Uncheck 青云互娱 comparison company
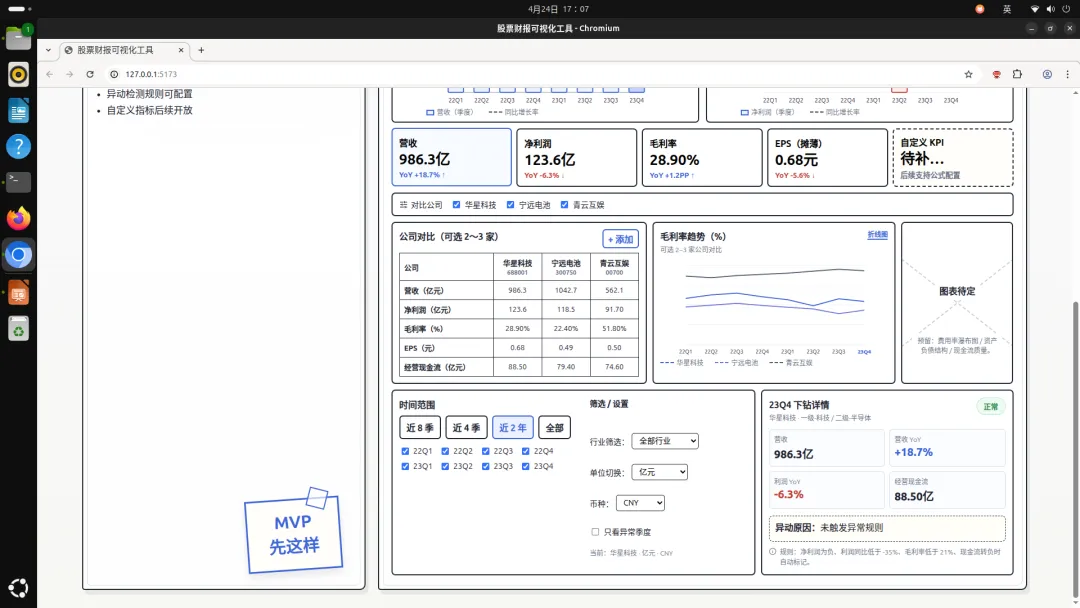This screenshot has height=608, width=1080. coord(564,205)
